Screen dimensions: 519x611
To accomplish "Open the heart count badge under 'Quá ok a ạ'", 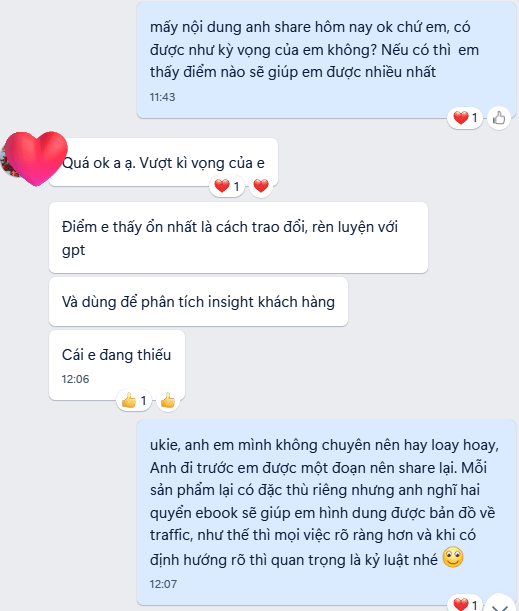I will pyautogui.click(x=227, y=186).
